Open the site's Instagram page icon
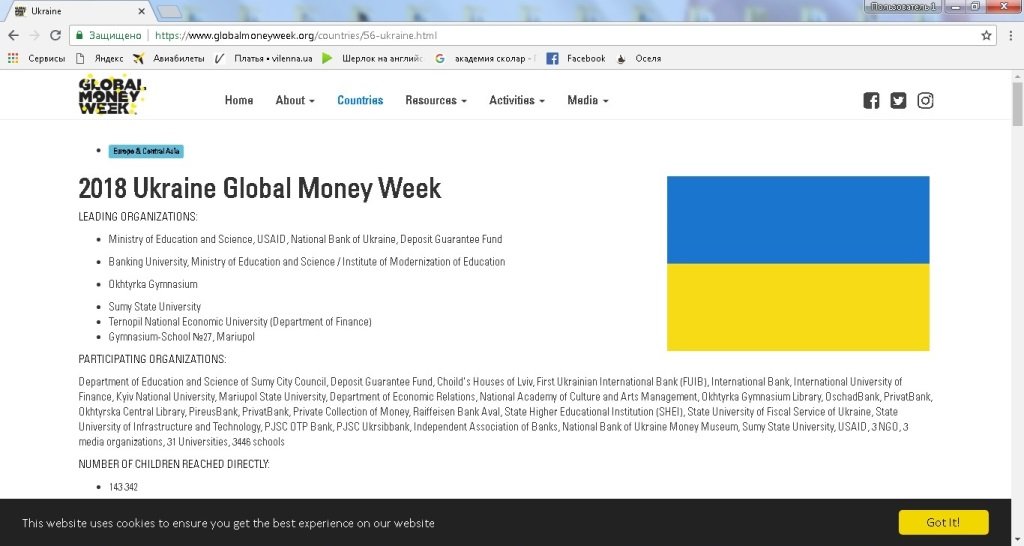 pos(925,101)
